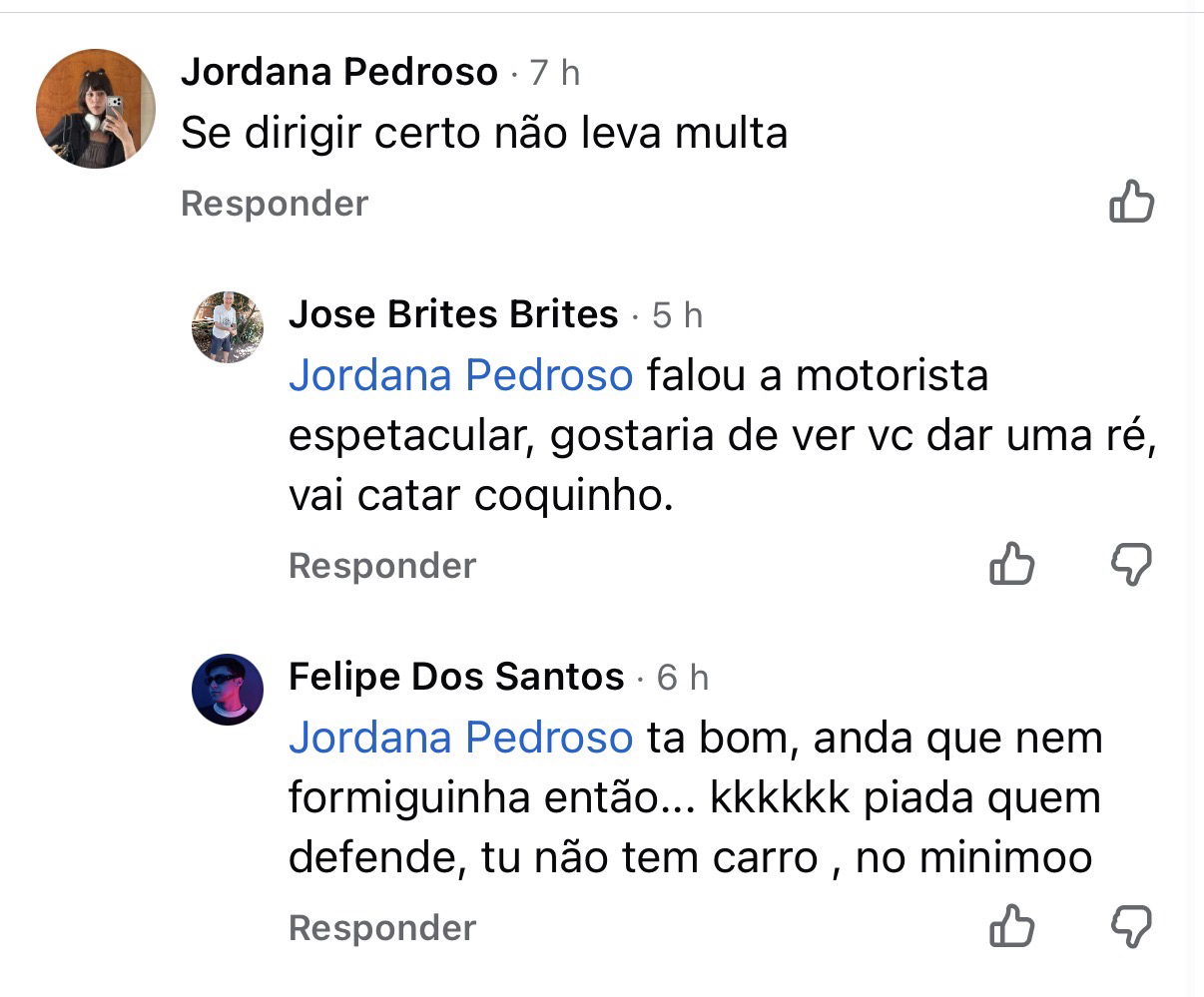Viewport: 1204px width, 997px height.
Task: Like Felipe Dos Santos' reply
Action: coord(1011,927)
